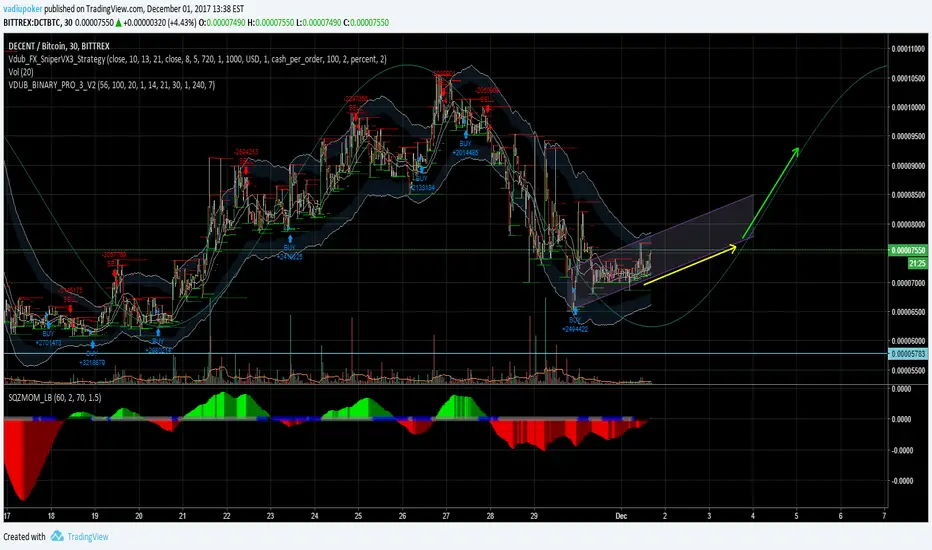932x550 pixels.
Task: Click the BUY +2494422 signal marker
Action: point(575,320)
